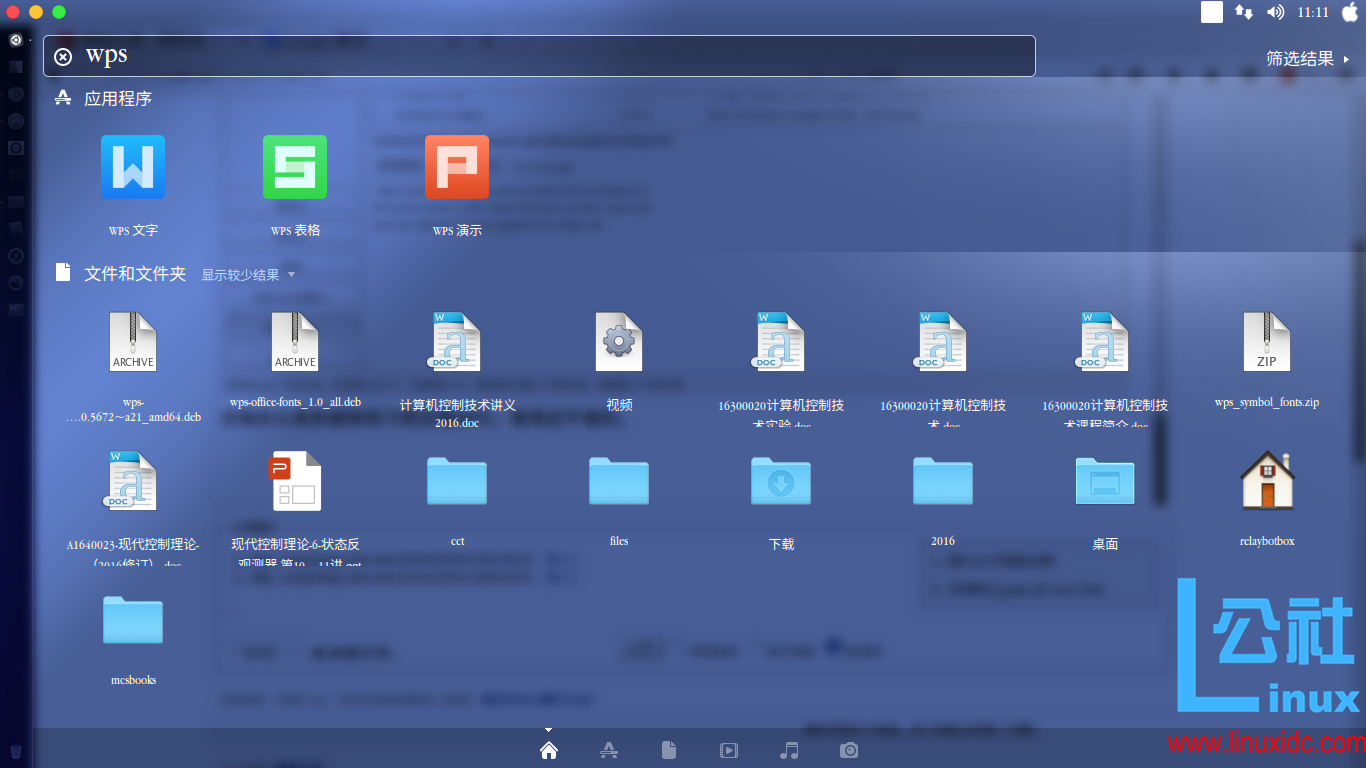This screenshot has height=768, width=1366.
Task: Open the network arrows indicator
Action: click(x=1243, y=12)
